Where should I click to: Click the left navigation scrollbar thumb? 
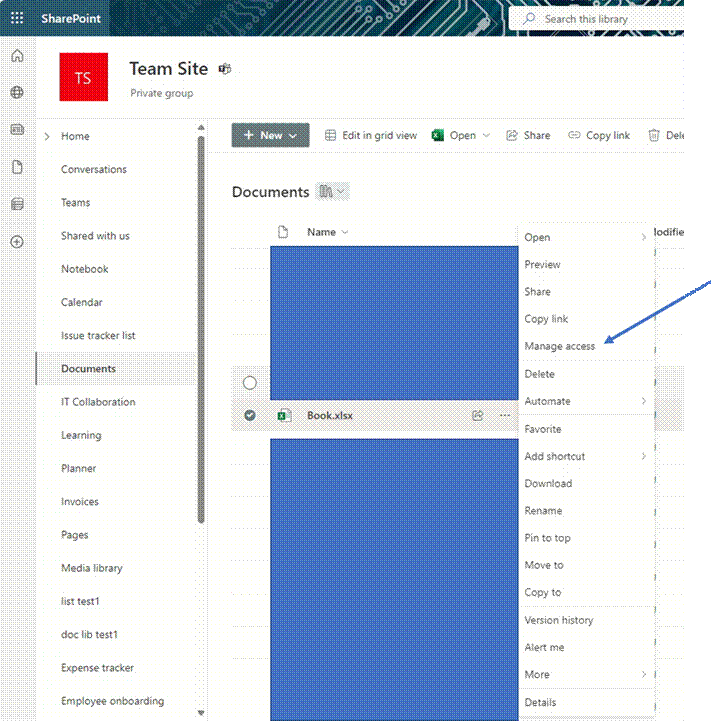201,329
